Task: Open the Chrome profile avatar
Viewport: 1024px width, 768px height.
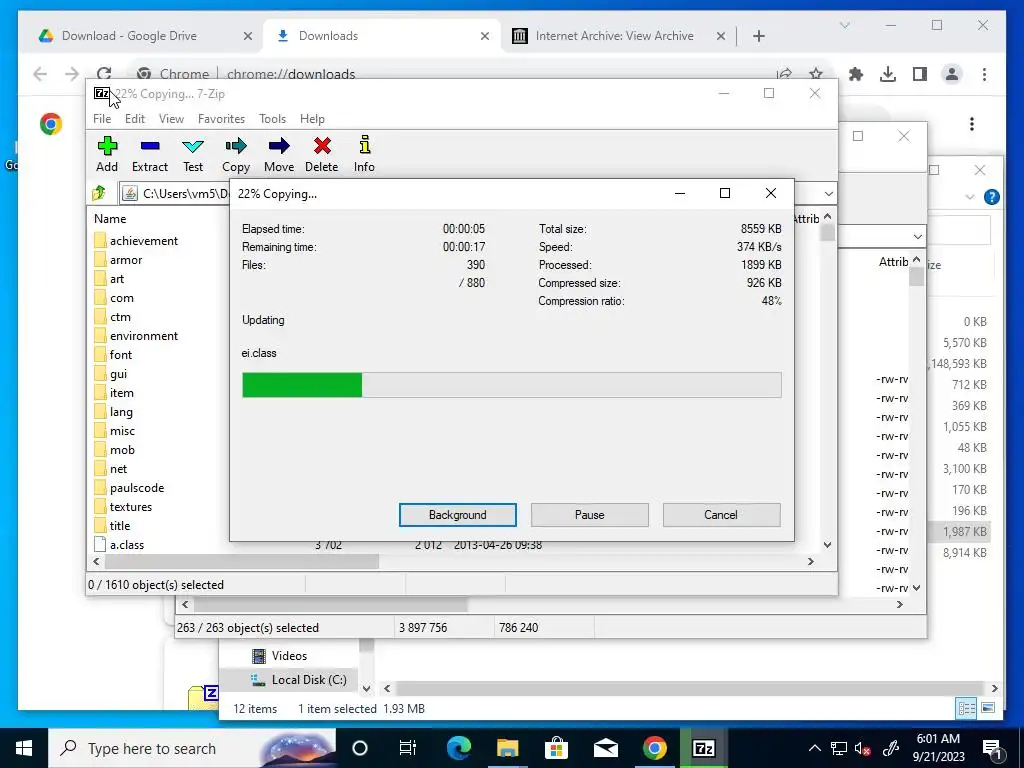Action: tap(952, 74)
